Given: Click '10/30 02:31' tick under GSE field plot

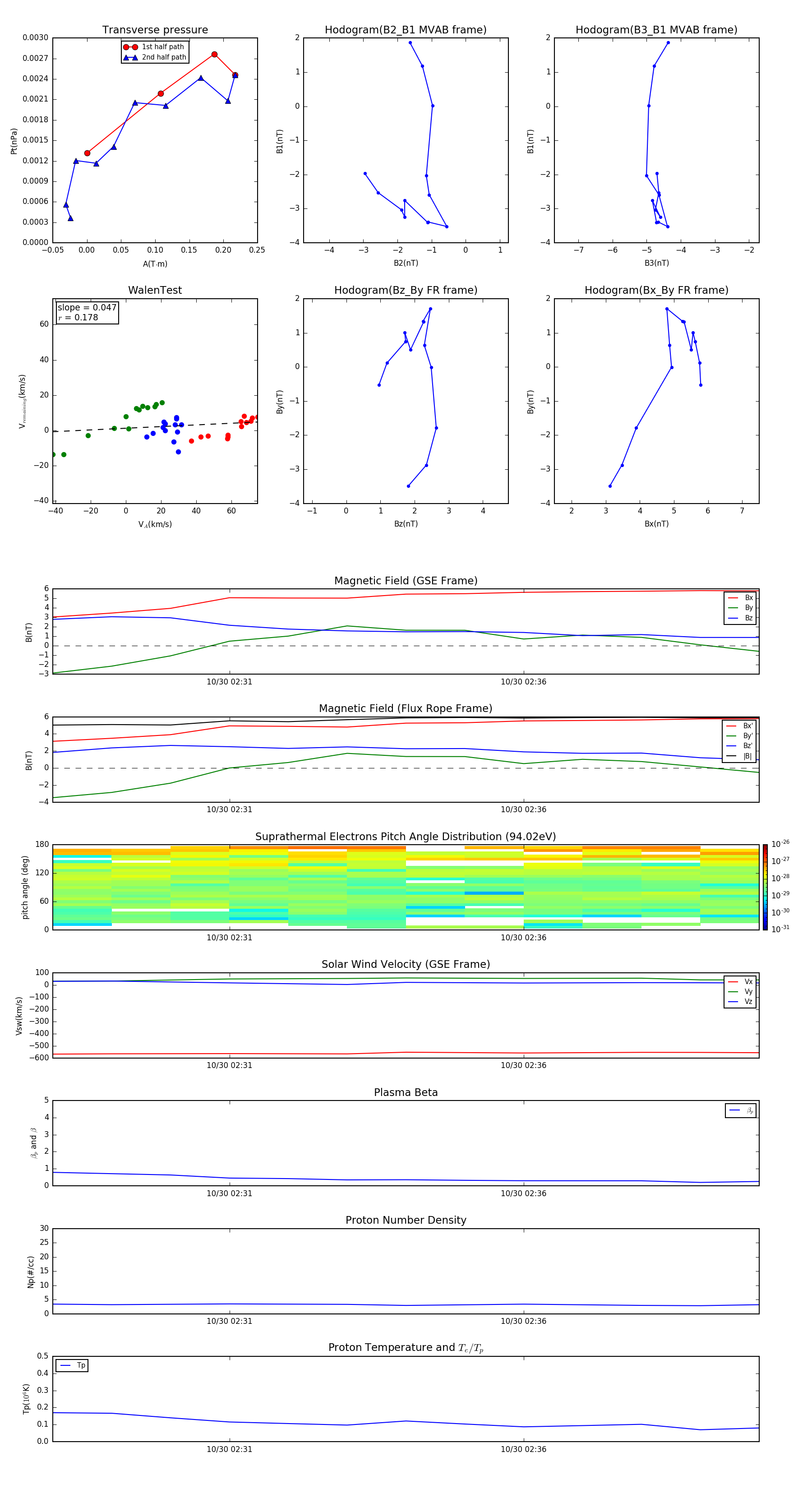Looking at the screenshot, I should (x=230, y=682).
